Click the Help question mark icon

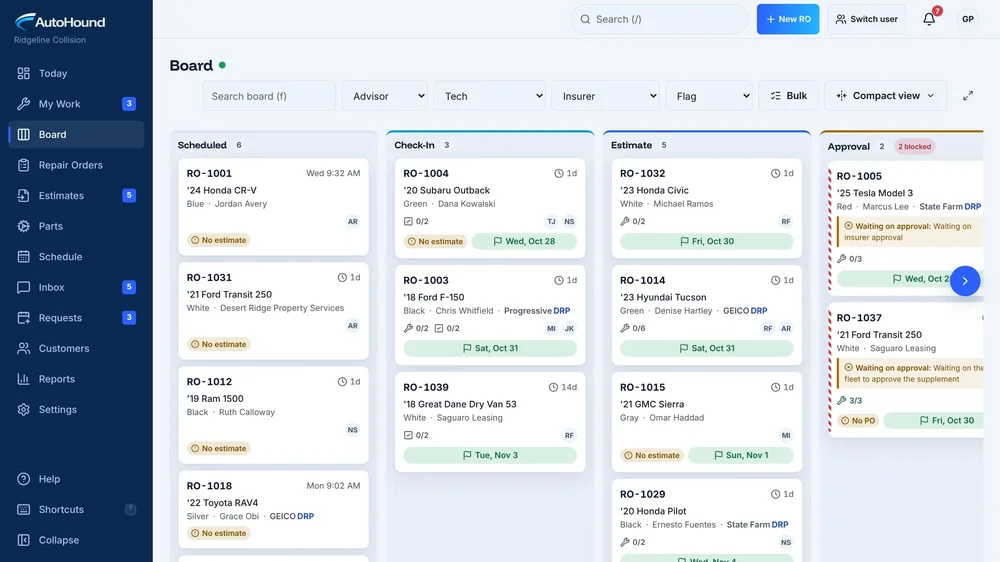pos(24,478)
